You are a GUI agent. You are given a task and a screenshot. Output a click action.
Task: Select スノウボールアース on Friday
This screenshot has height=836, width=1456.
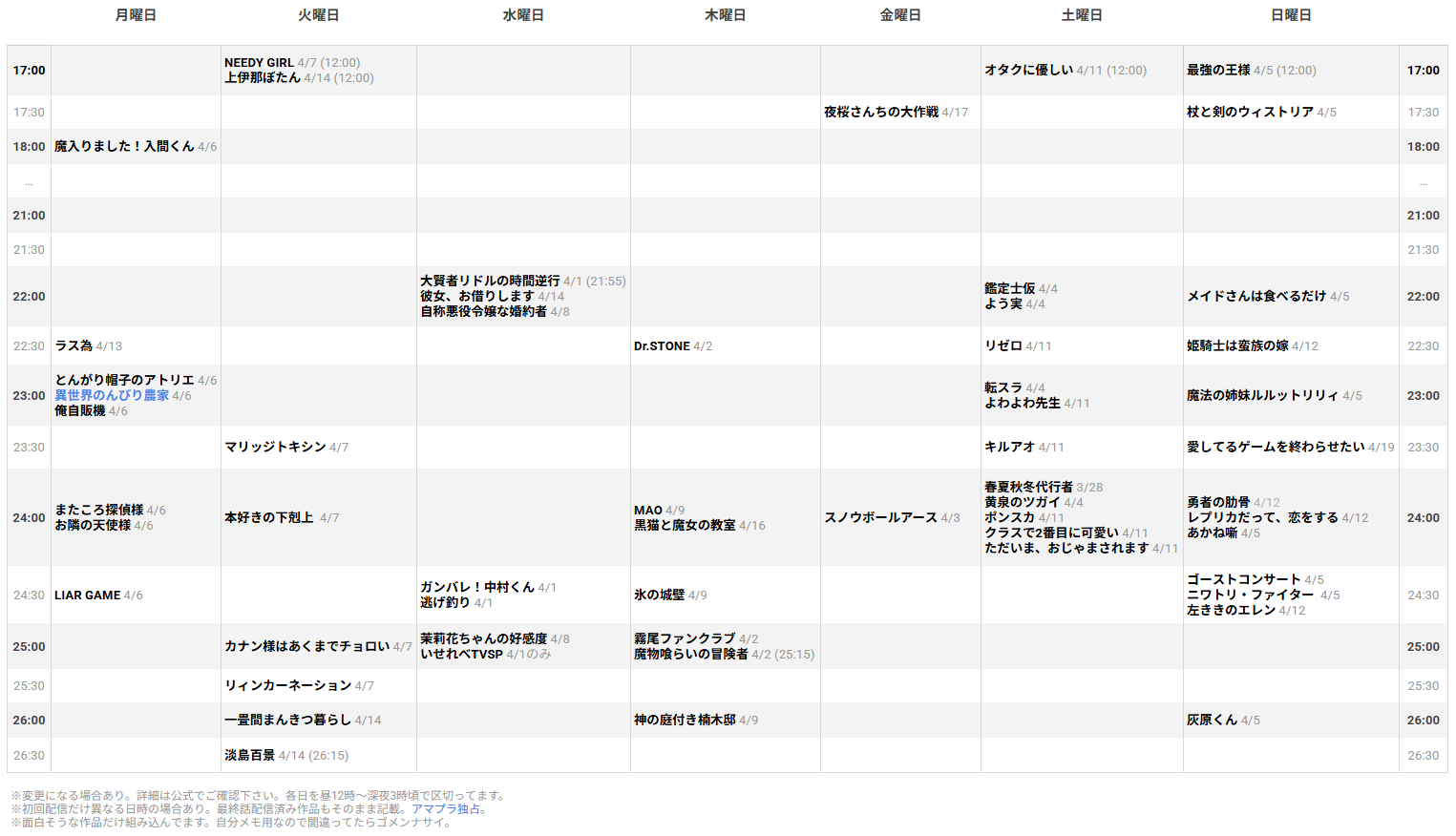pyautogui.click(x=880, y=517)
